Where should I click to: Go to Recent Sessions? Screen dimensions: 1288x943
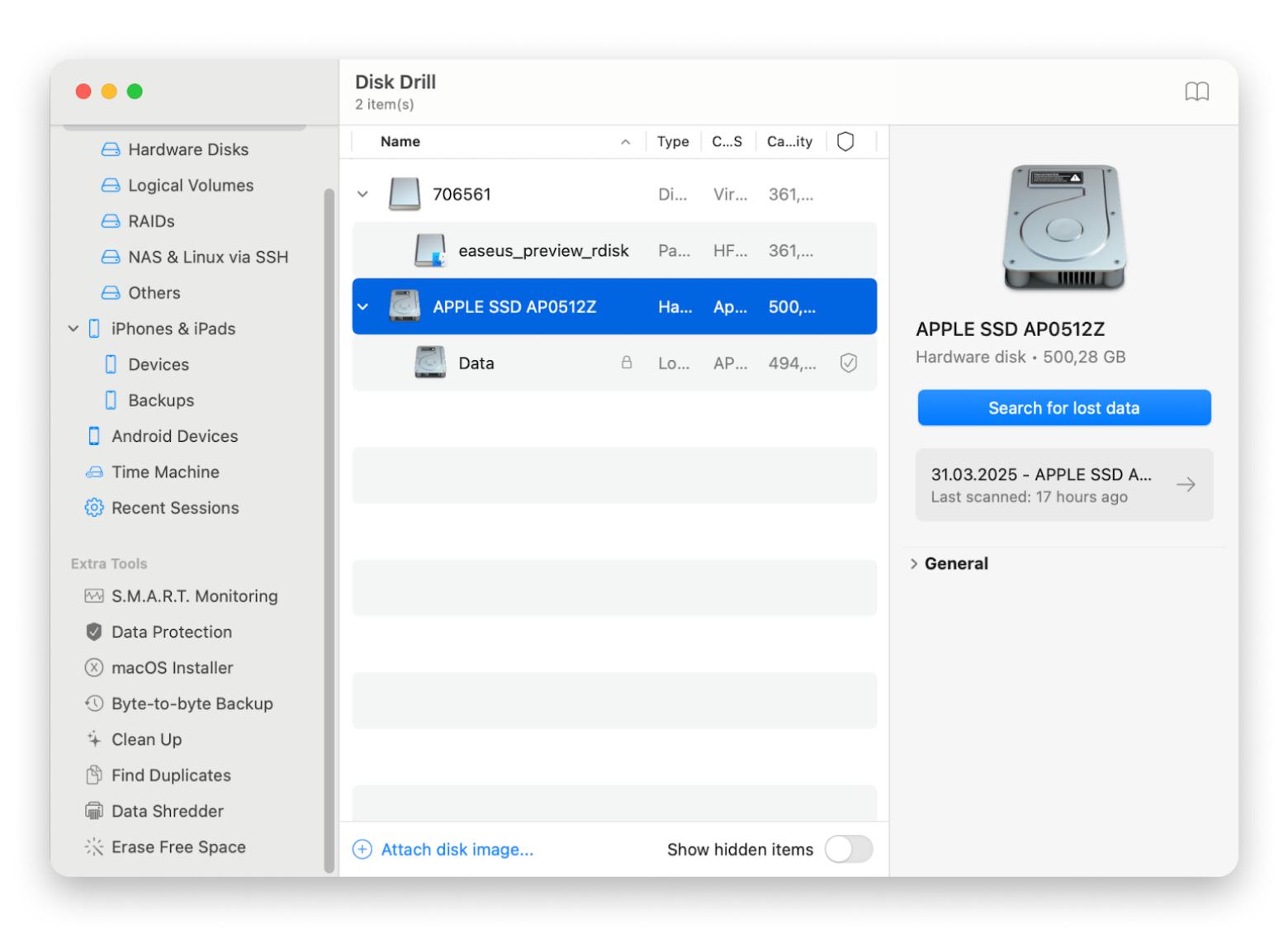tap(176, 508)
